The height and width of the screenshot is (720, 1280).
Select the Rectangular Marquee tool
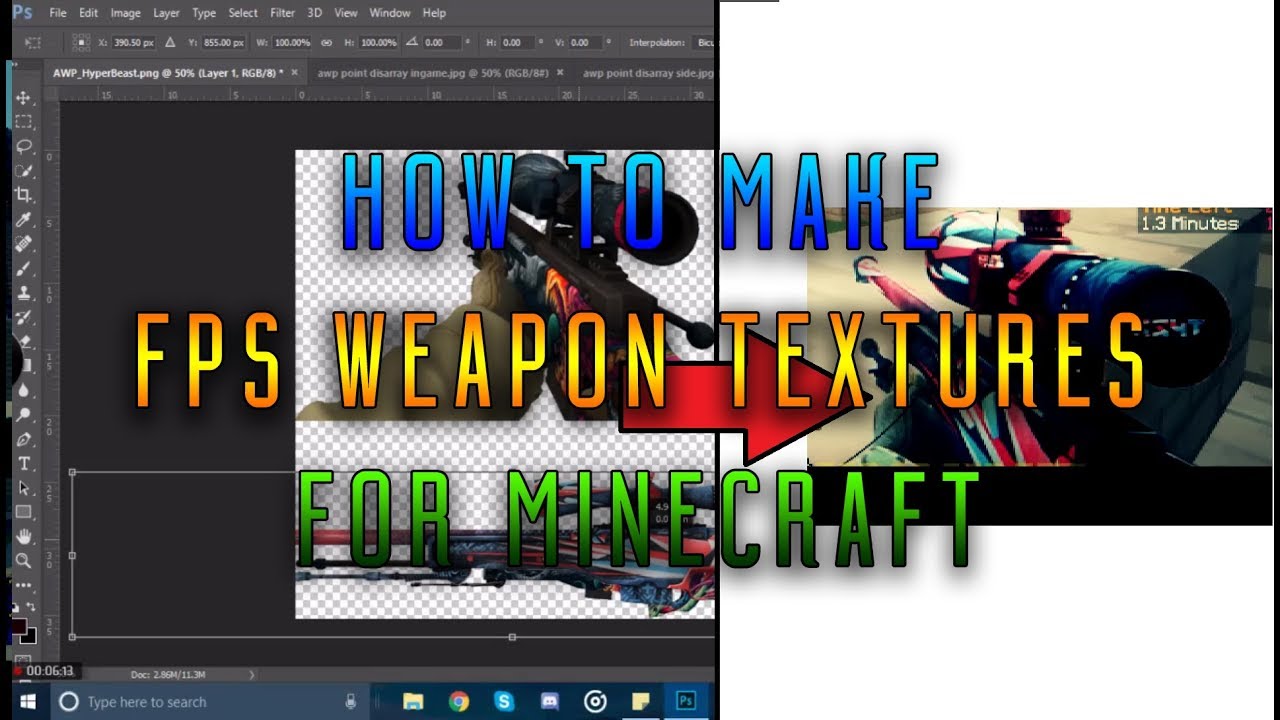coord(24,122)
